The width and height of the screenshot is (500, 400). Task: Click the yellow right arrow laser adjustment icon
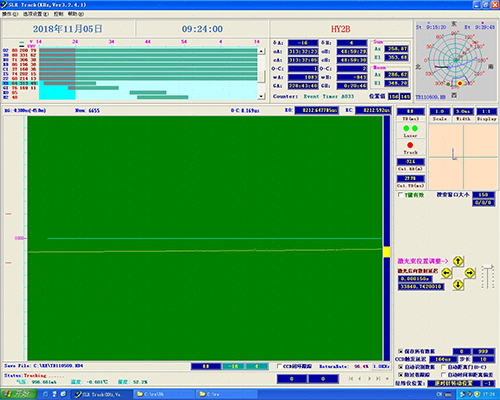(470, 273)
